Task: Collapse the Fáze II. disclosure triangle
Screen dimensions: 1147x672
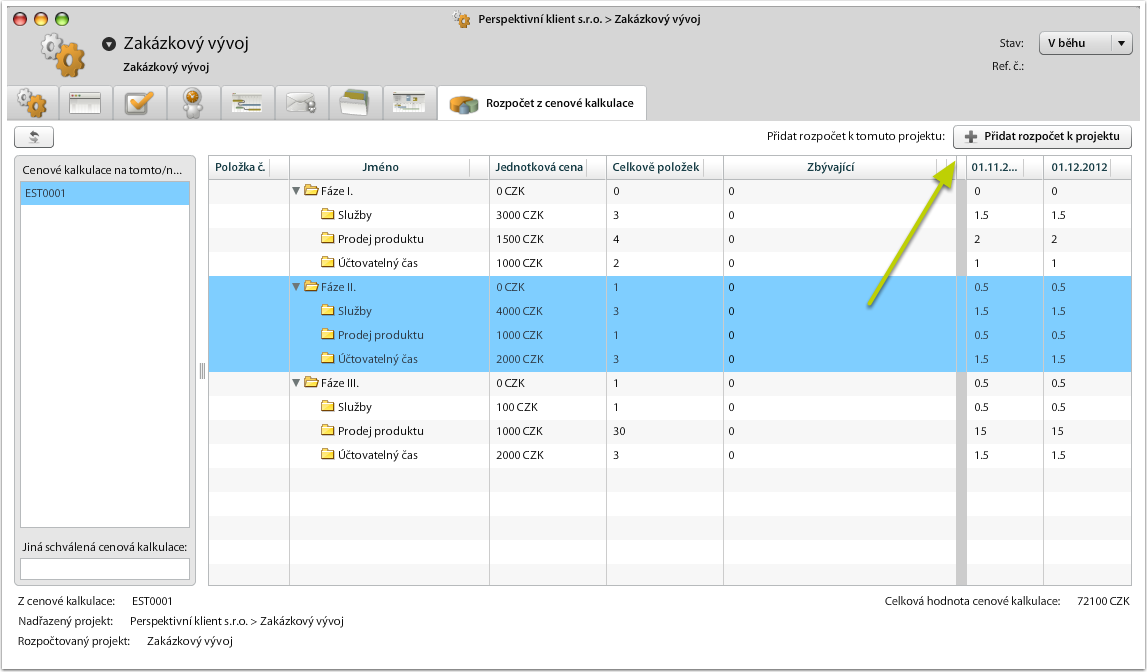Action: pos(296,287)
